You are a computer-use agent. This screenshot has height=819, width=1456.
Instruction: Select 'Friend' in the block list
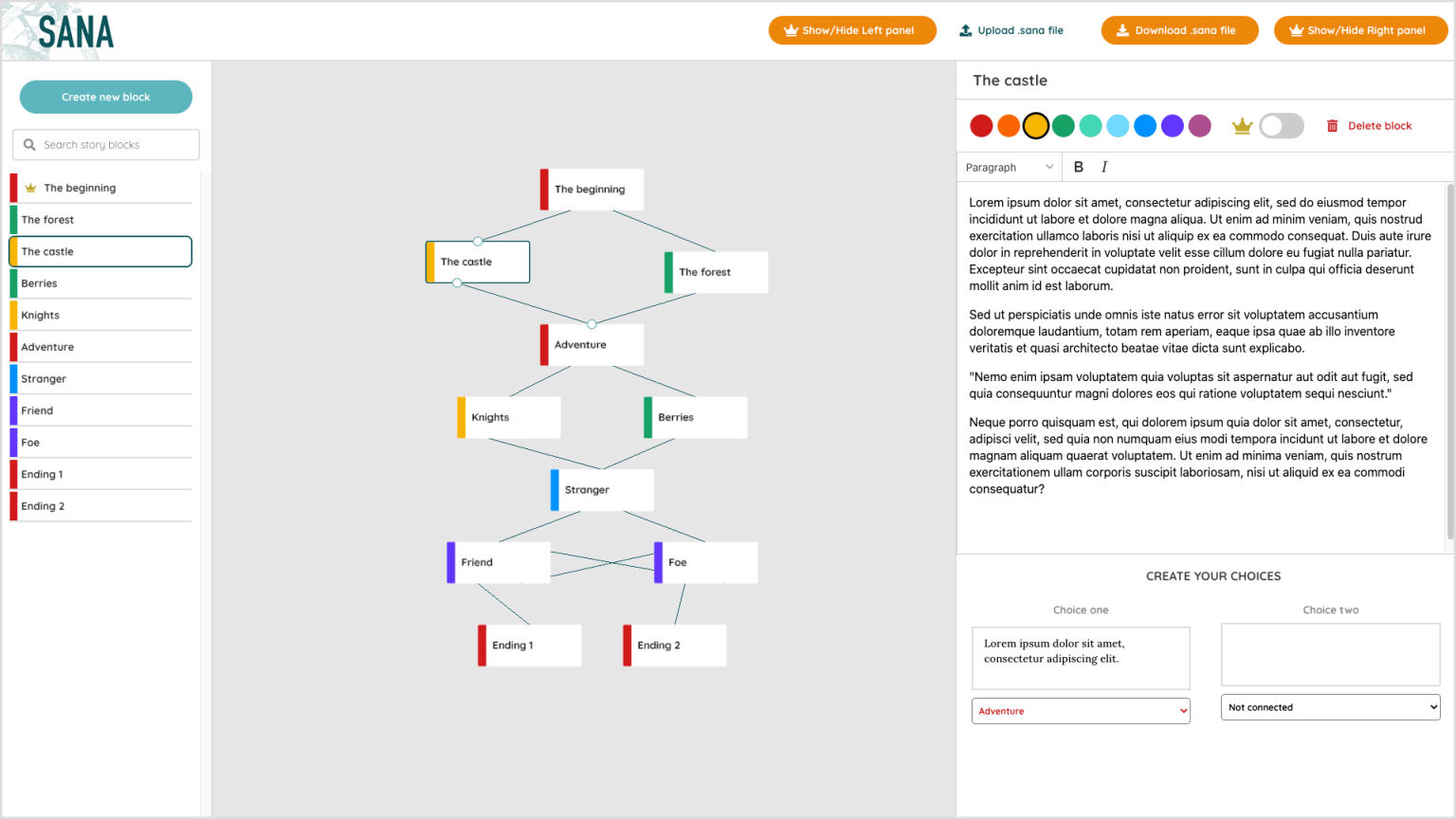(100, 410)
